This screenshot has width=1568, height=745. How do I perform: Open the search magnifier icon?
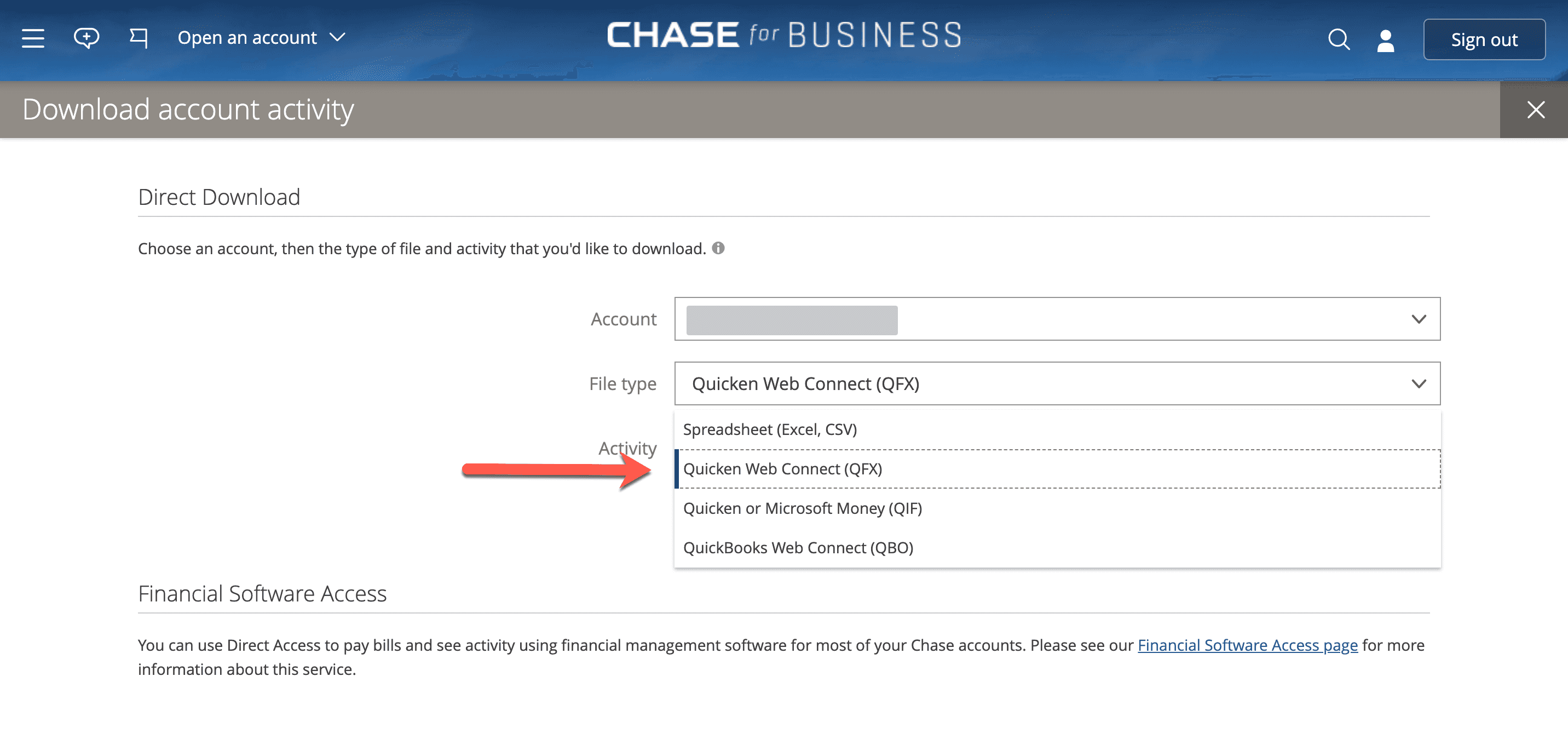point(1339,39)
